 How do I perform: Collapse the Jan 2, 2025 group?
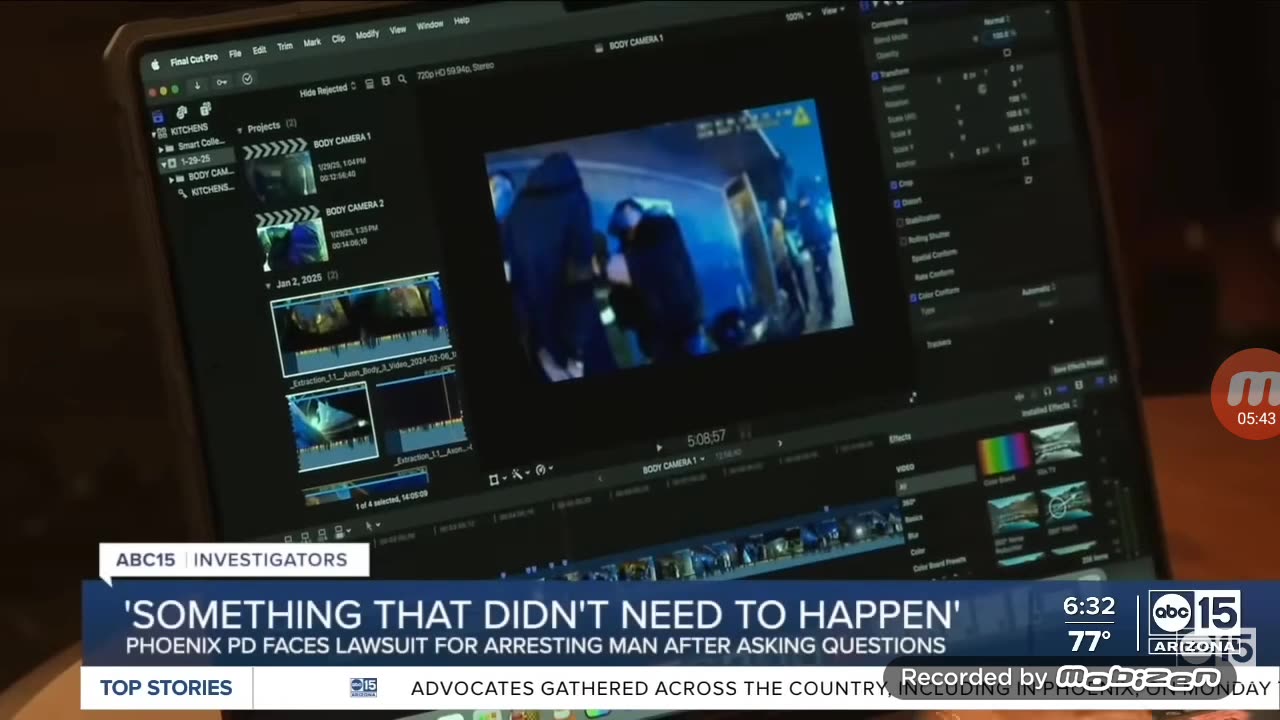pos(269,286)
